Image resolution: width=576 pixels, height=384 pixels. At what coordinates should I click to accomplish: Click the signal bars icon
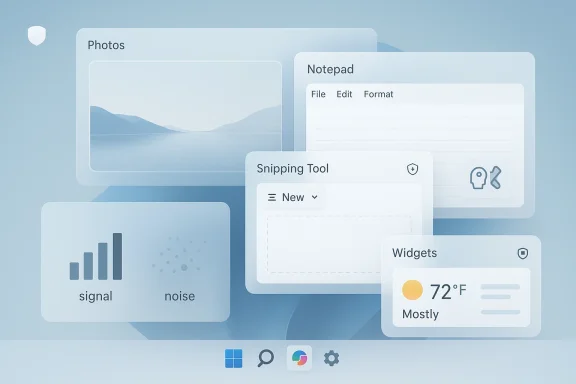tap(96, 256)
